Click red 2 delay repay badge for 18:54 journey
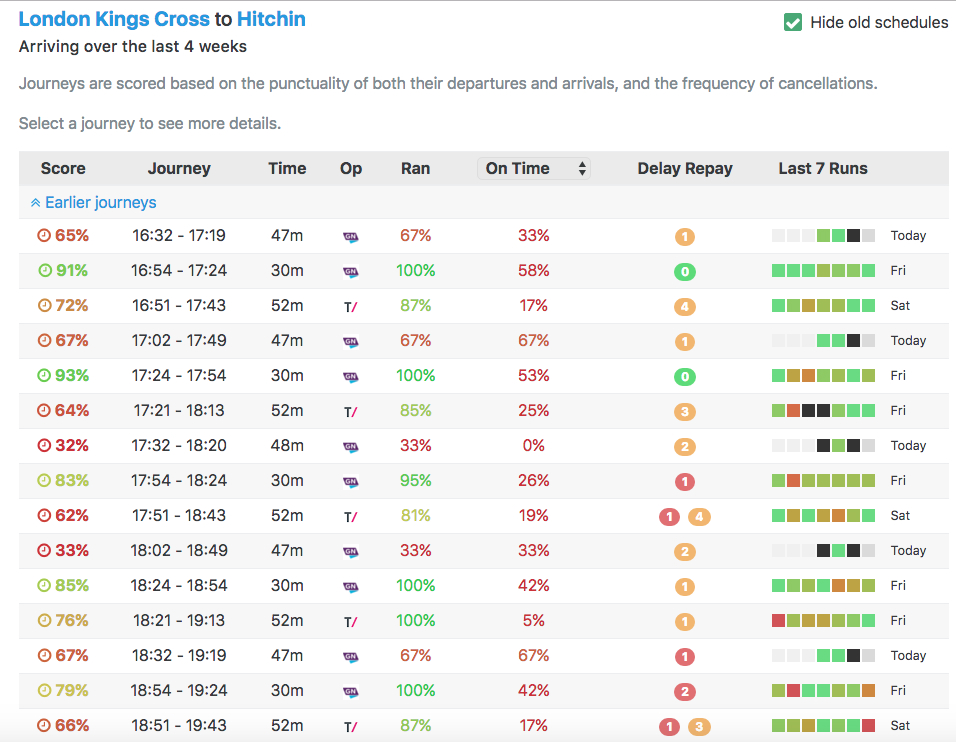The width and height of the screenshot is (956, 742). (684, 692)
